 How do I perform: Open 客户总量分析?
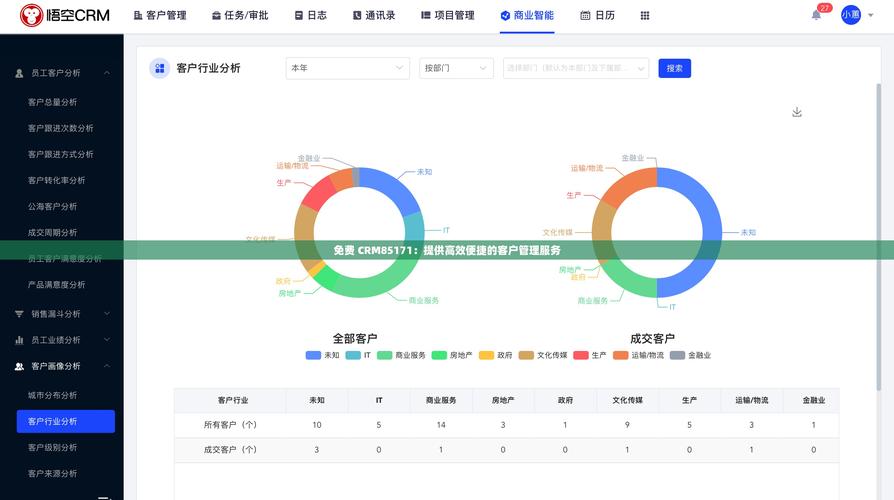52,102
